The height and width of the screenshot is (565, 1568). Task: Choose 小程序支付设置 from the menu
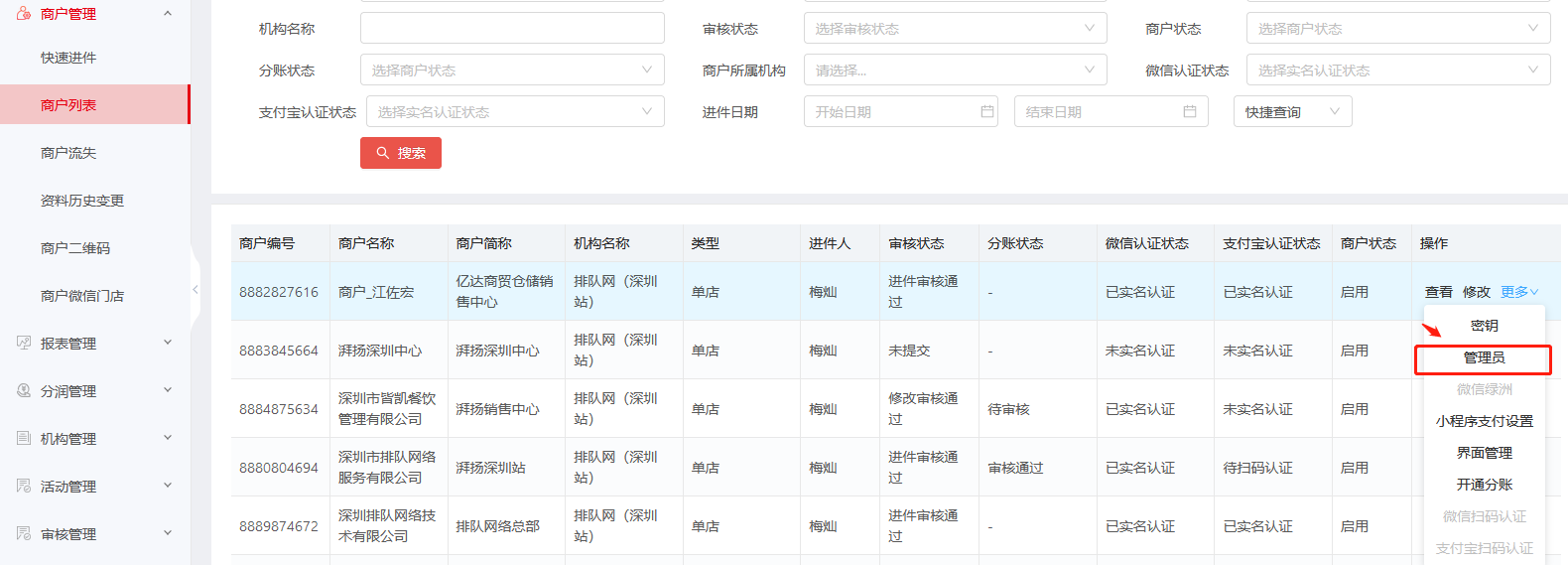pos(1485,421)
